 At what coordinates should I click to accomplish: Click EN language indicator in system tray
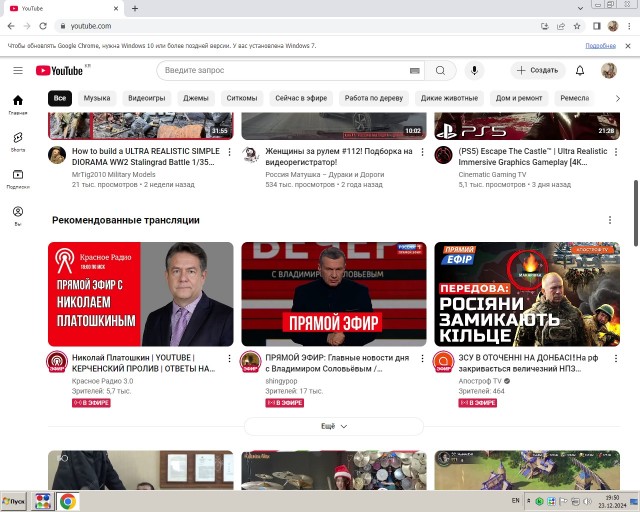[x=516, y=501]
